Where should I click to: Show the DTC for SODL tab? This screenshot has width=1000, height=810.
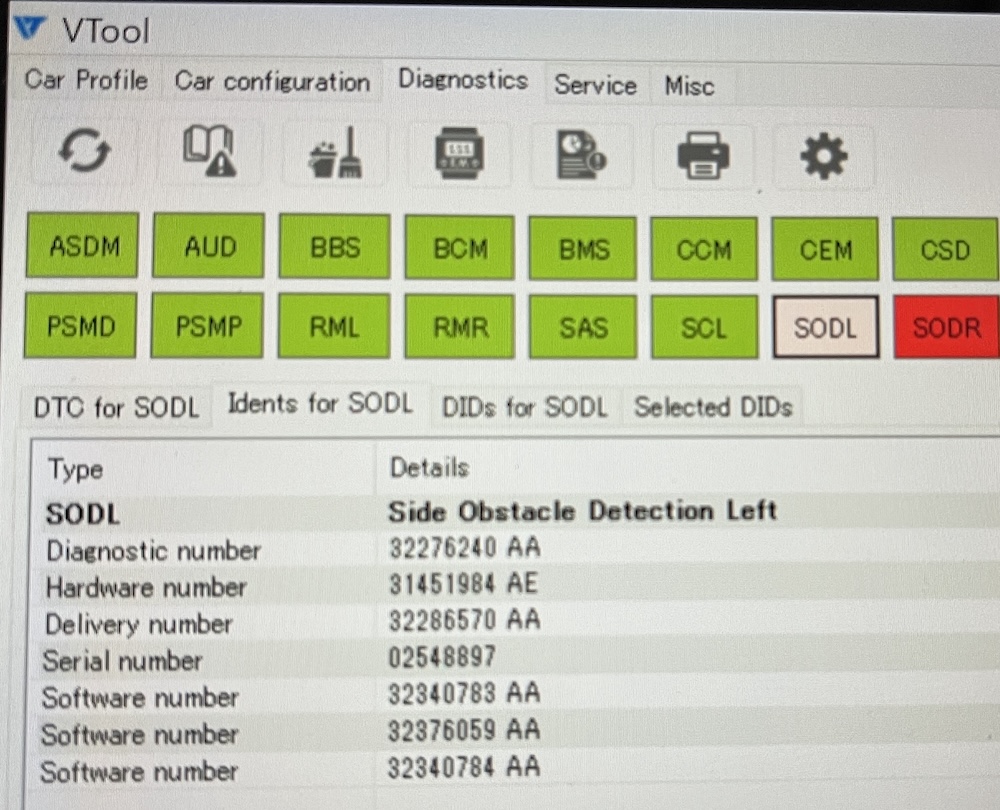click(116, 408)
